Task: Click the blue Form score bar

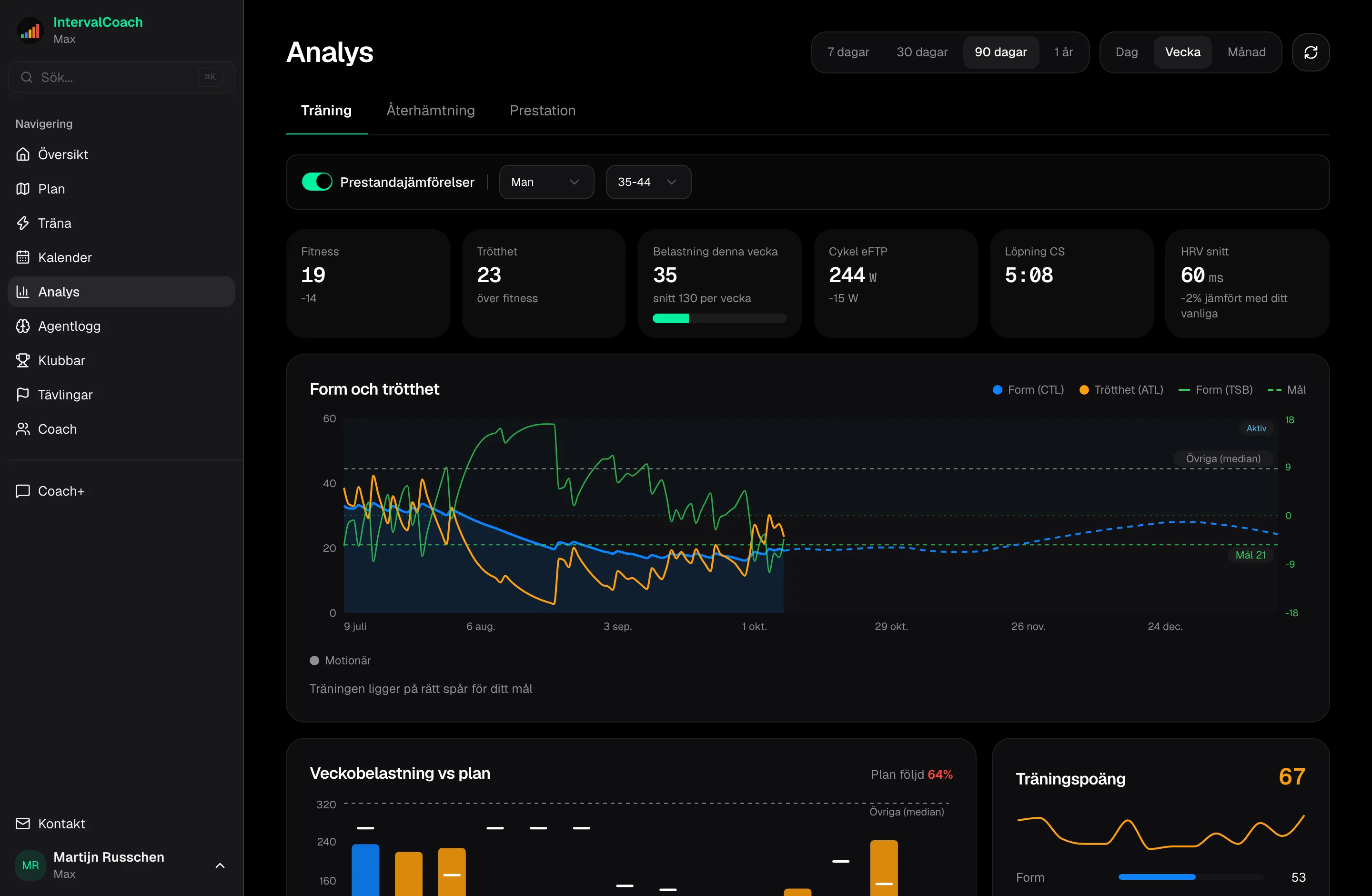Action: tap(1156, 877)
